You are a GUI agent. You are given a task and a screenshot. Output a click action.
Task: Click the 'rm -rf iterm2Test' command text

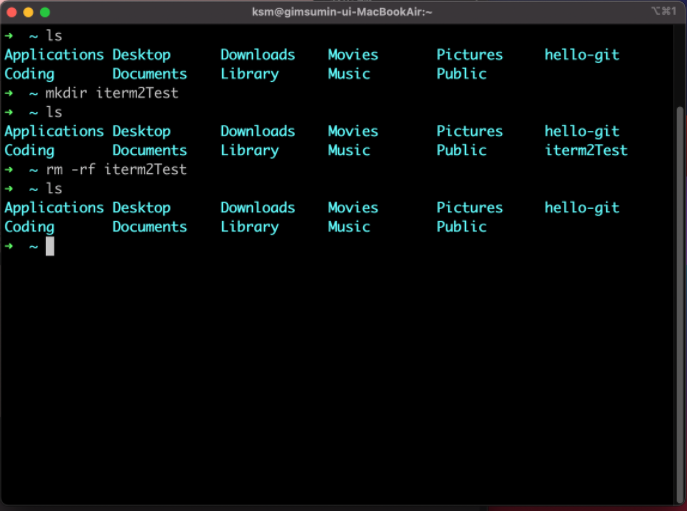pyautogui.click(x=116, y=170)
